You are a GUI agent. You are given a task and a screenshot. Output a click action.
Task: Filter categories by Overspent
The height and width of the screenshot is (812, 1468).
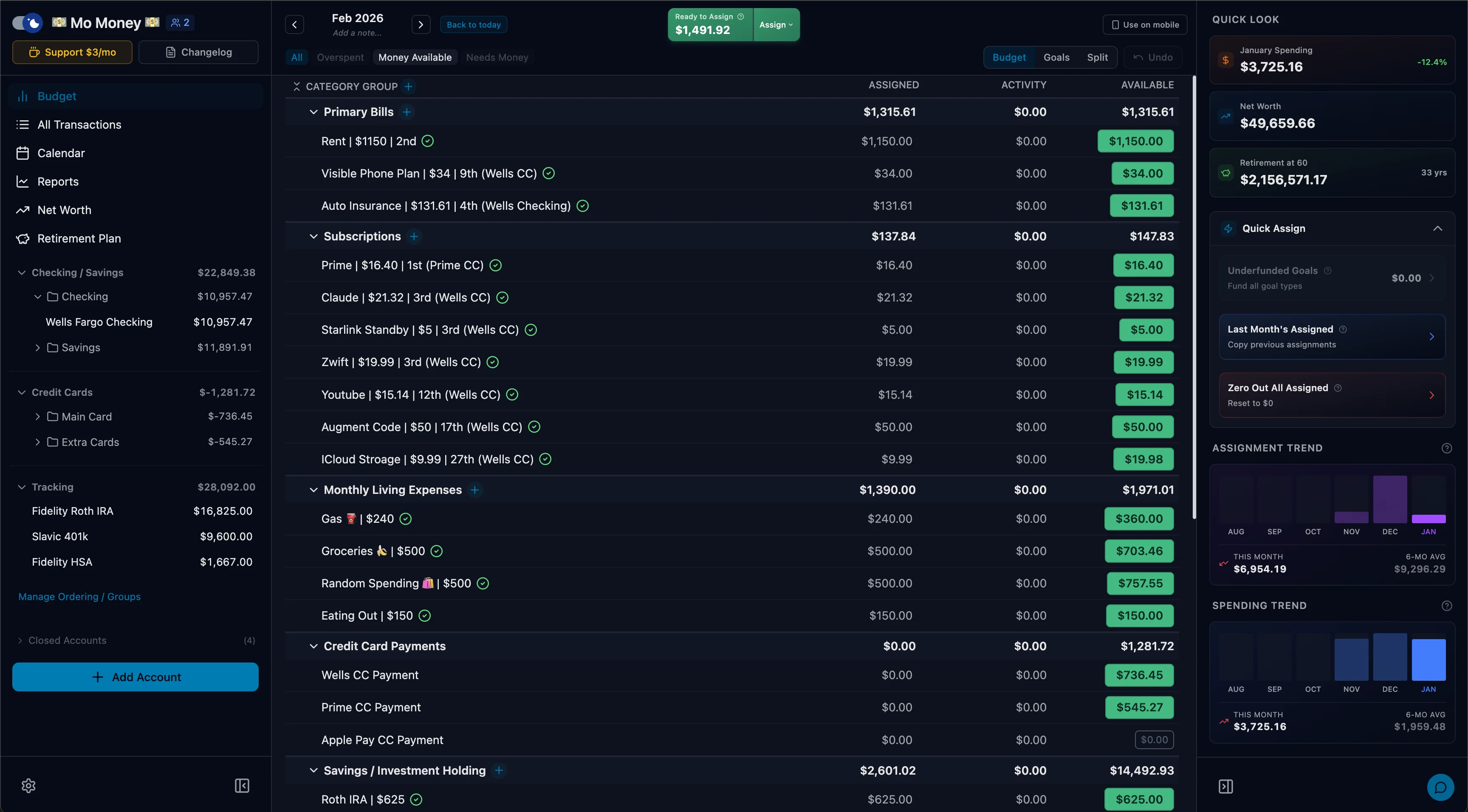point(340,57)
